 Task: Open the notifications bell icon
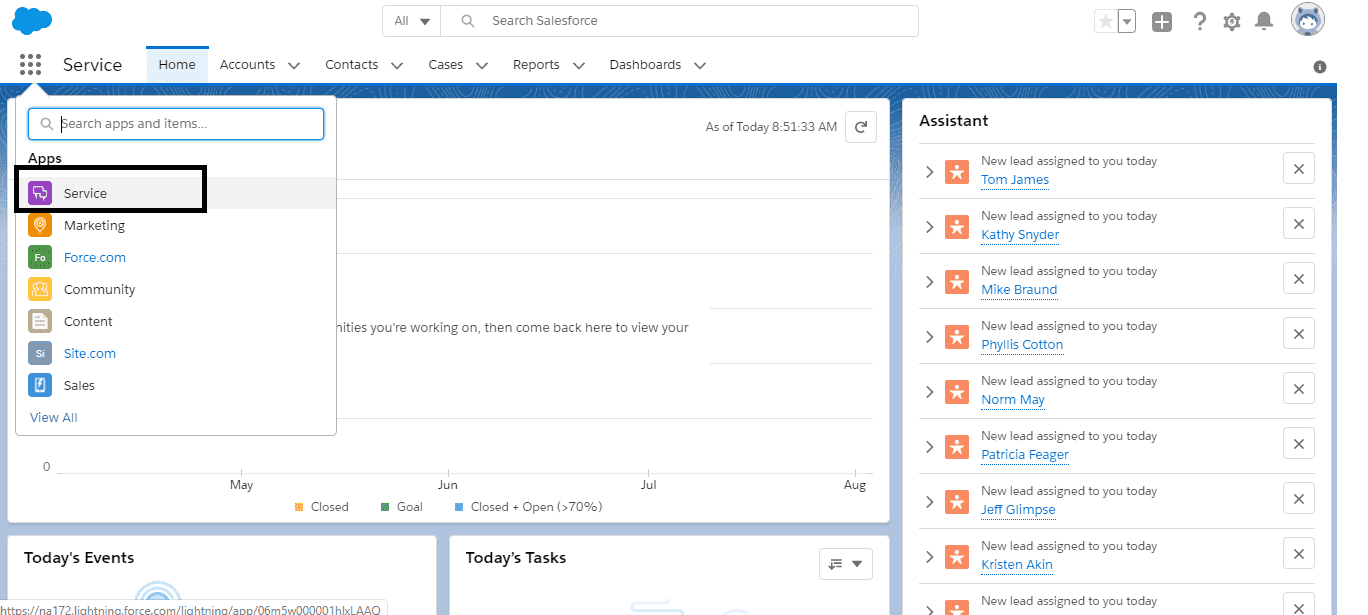1264,21
